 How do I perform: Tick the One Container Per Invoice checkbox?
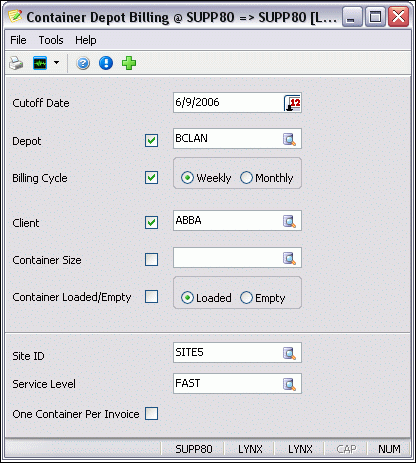pyautogui.click(x=152, y=414)
